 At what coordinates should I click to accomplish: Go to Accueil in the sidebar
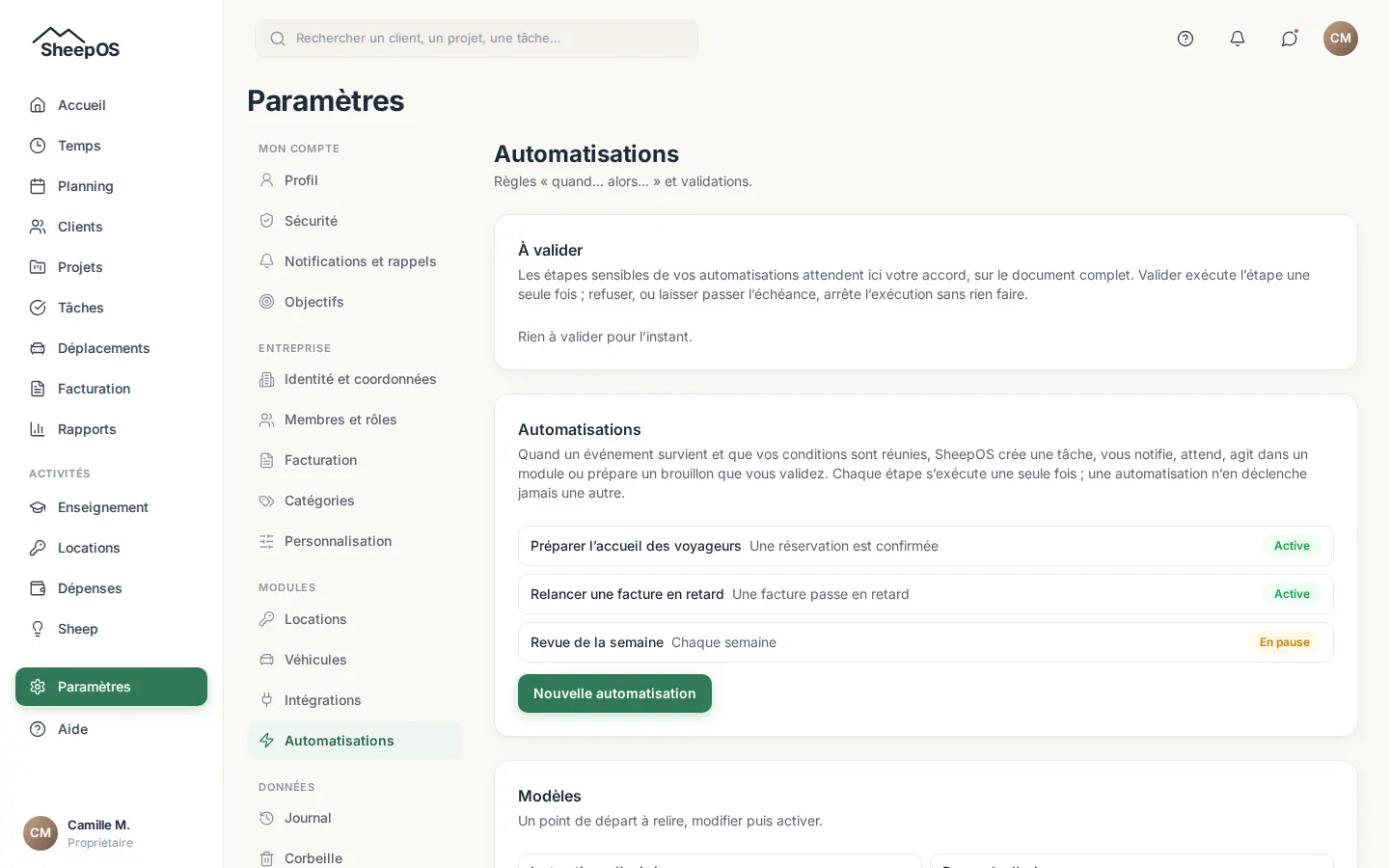pos(111,105)
